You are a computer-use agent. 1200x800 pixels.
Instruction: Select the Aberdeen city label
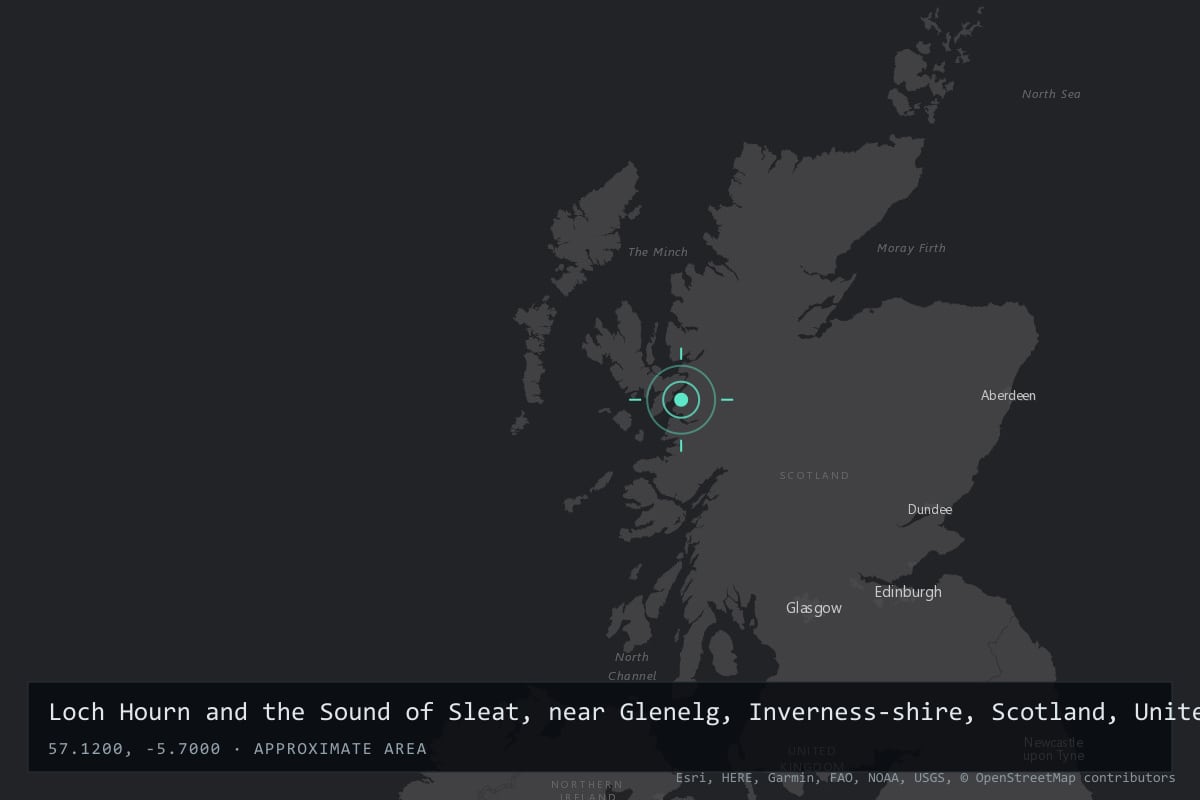pyautogui.click(x=1008, y=395)
